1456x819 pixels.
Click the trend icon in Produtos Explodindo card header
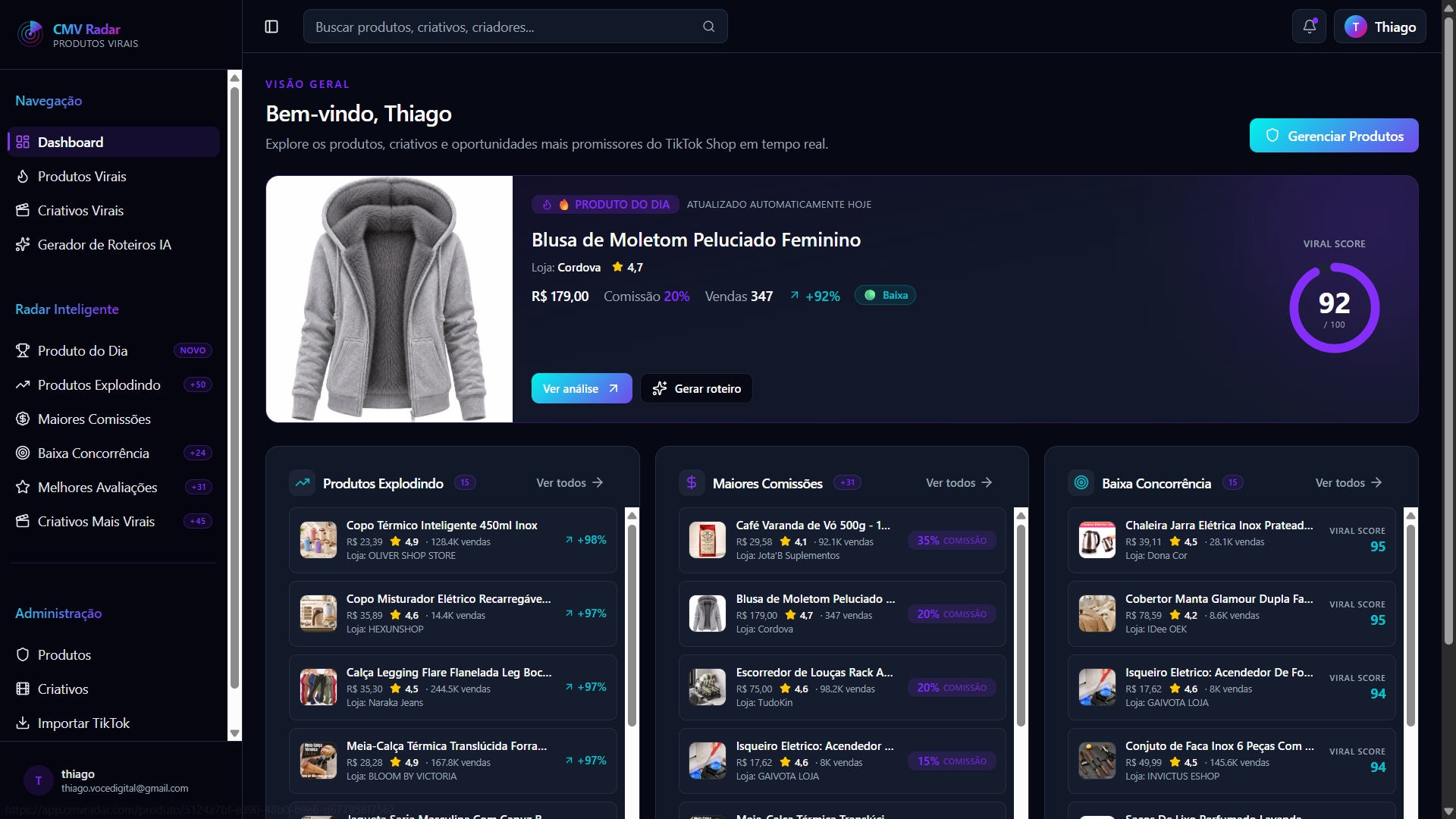tap(303, 482)
